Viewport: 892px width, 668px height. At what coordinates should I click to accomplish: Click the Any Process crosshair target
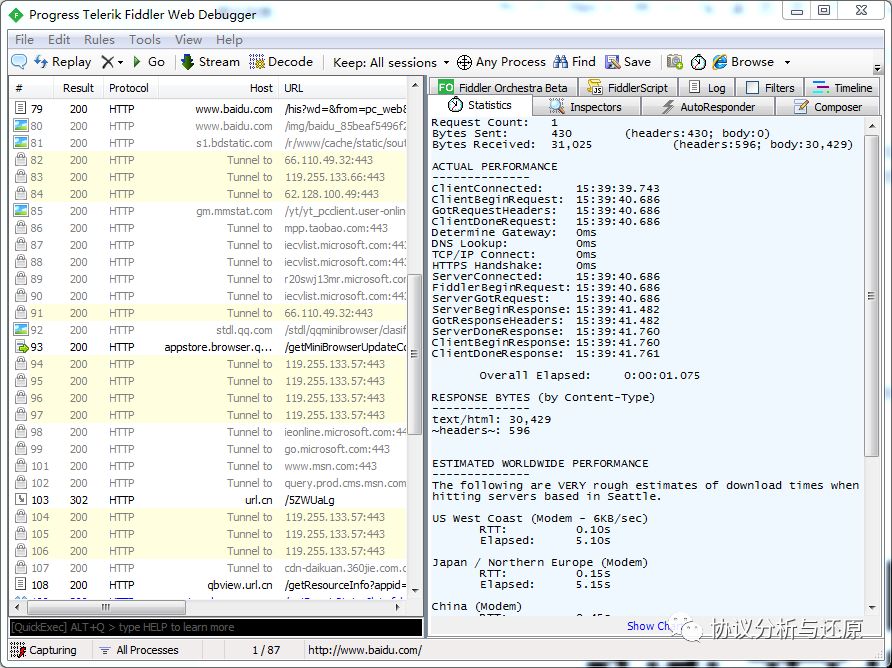pyautogui.click(x=501, y=61)
